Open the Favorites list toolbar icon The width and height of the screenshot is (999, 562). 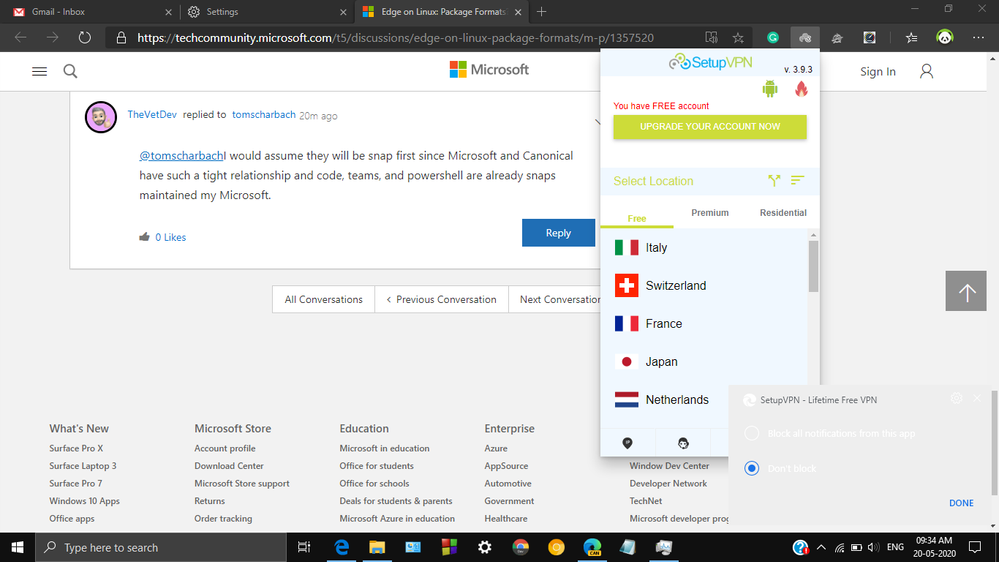[912, 38]
